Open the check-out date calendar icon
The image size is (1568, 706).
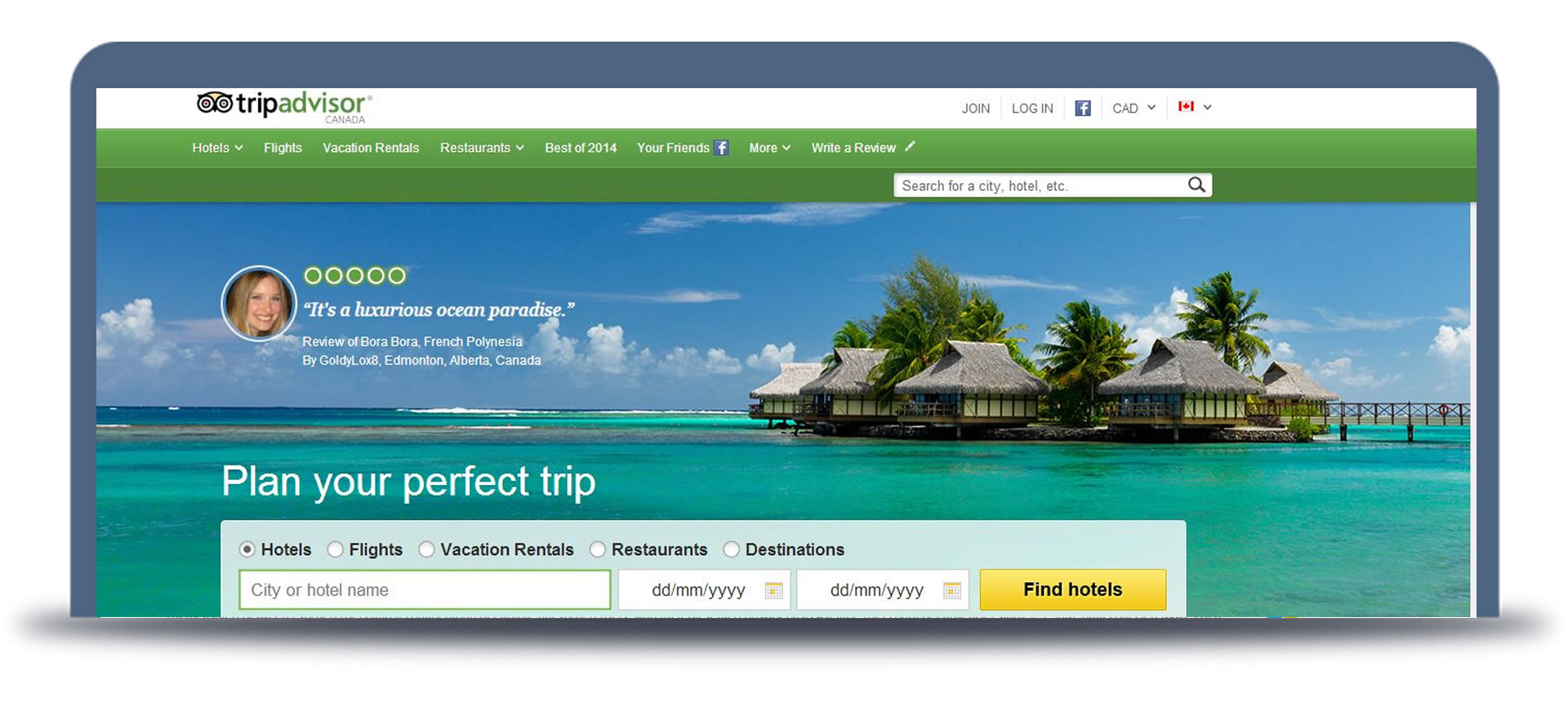[x=951, y=590]
